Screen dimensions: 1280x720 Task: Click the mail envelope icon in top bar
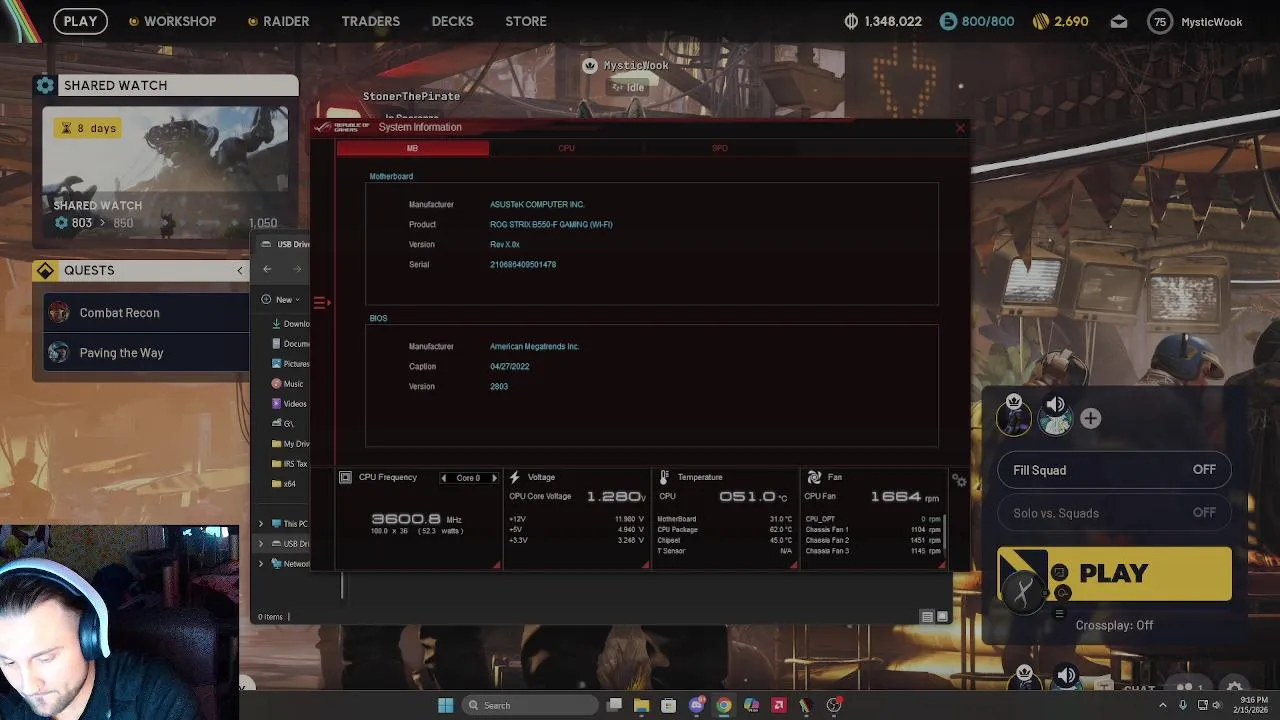point(1119,21)
